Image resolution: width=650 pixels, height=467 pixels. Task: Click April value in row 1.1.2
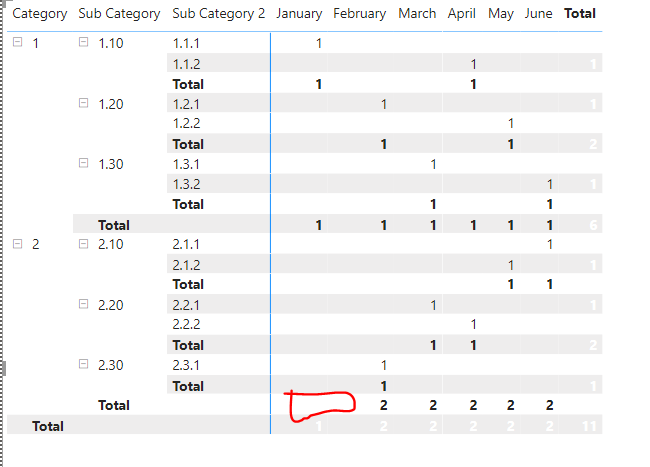pyautogui.click(x=473, y=64)
